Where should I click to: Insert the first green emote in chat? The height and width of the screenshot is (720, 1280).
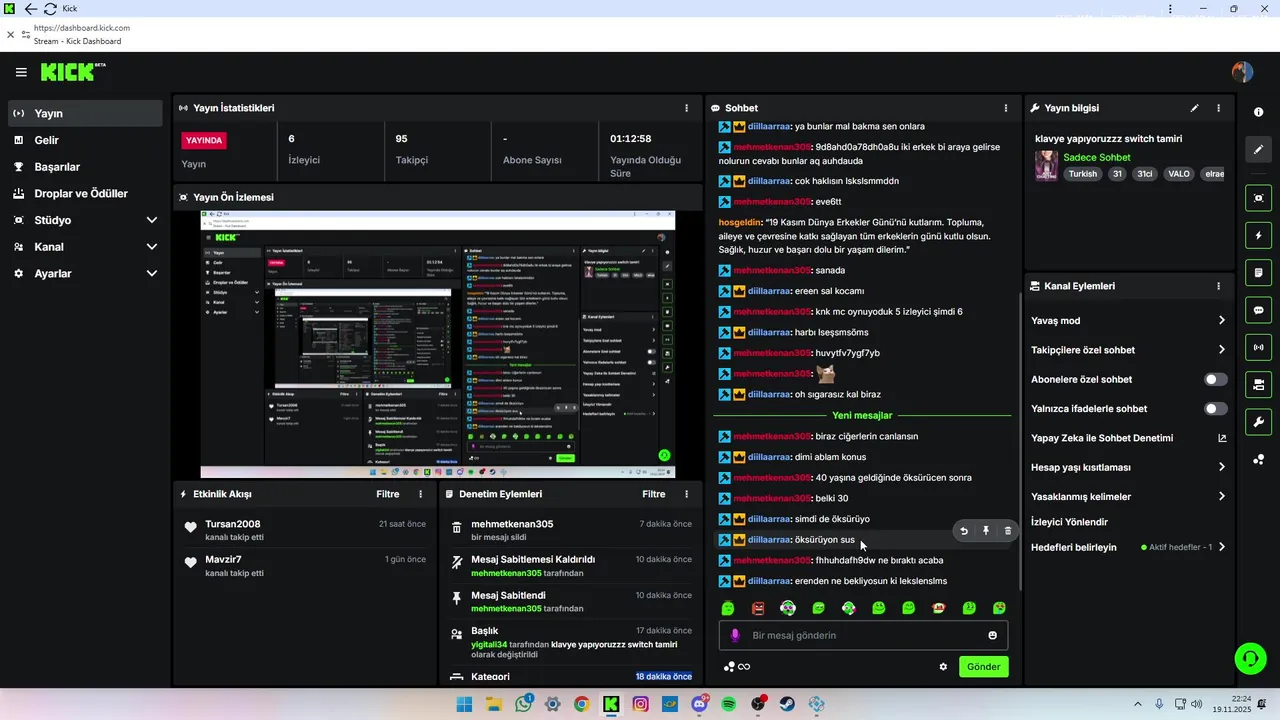(x=728, y=608)
